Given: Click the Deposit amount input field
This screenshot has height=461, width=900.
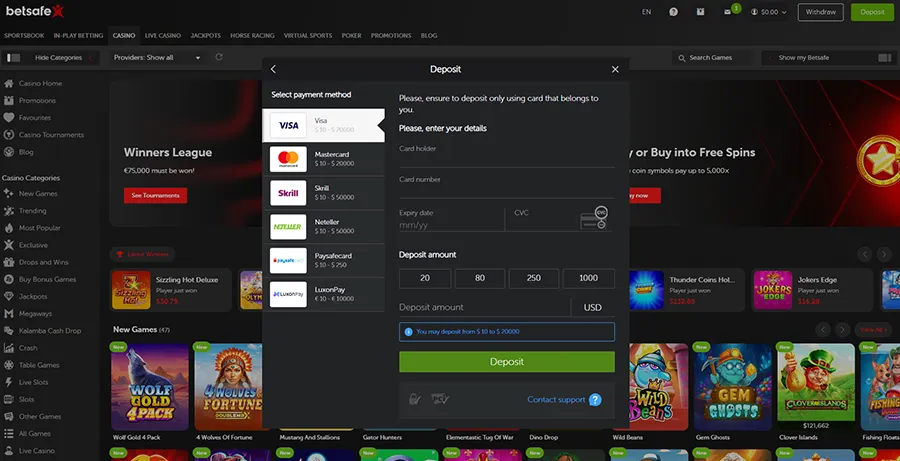Looking at the screenshot, I should [484, 307].
